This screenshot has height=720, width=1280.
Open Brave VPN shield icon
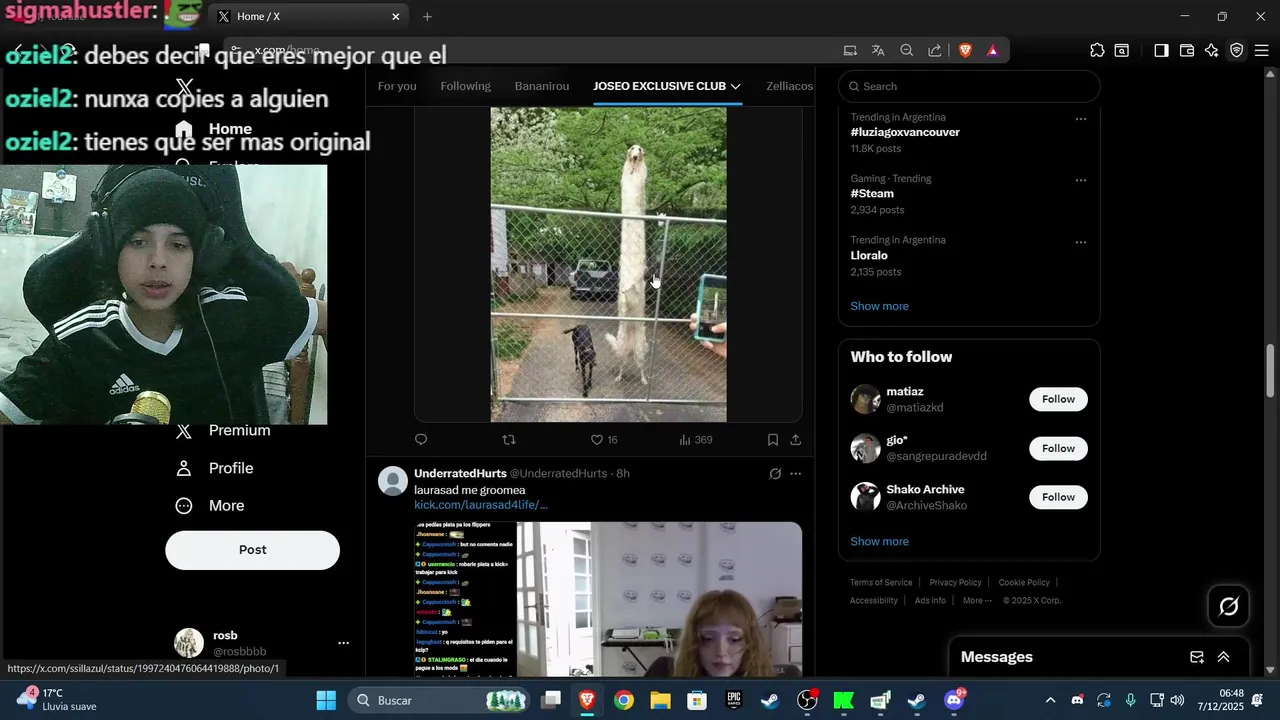(x=1237, y=50)
